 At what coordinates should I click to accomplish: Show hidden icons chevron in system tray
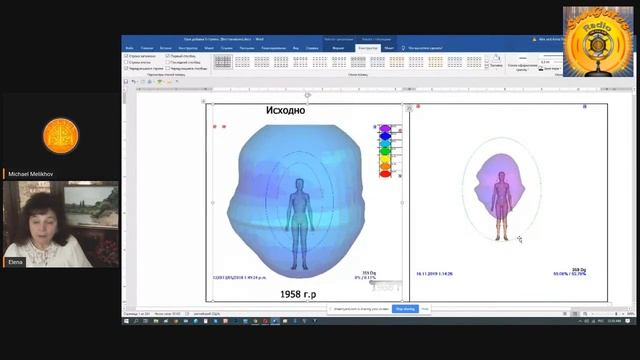pos(580,321)
